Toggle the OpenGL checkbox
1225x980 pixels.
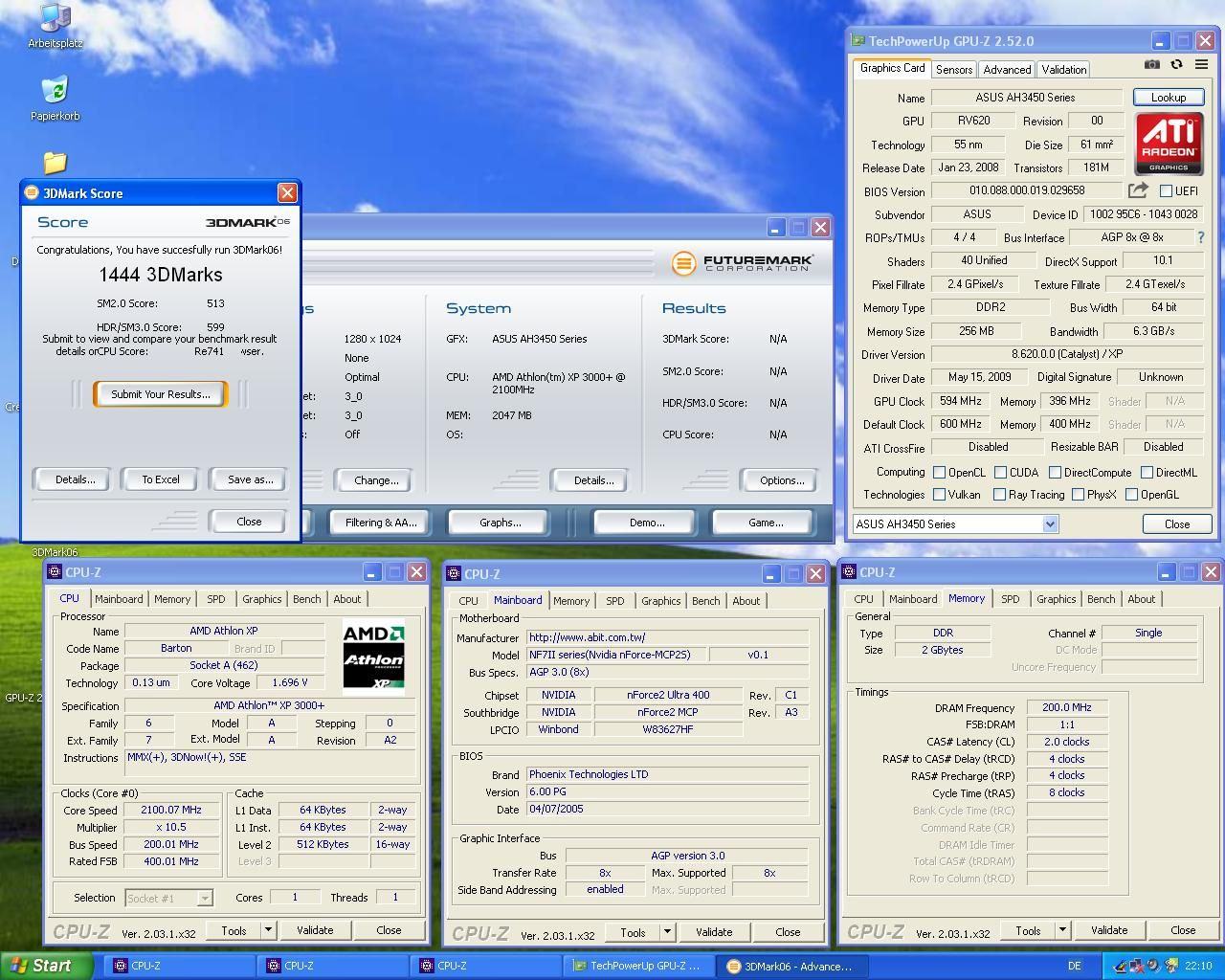click(1132, 495)
